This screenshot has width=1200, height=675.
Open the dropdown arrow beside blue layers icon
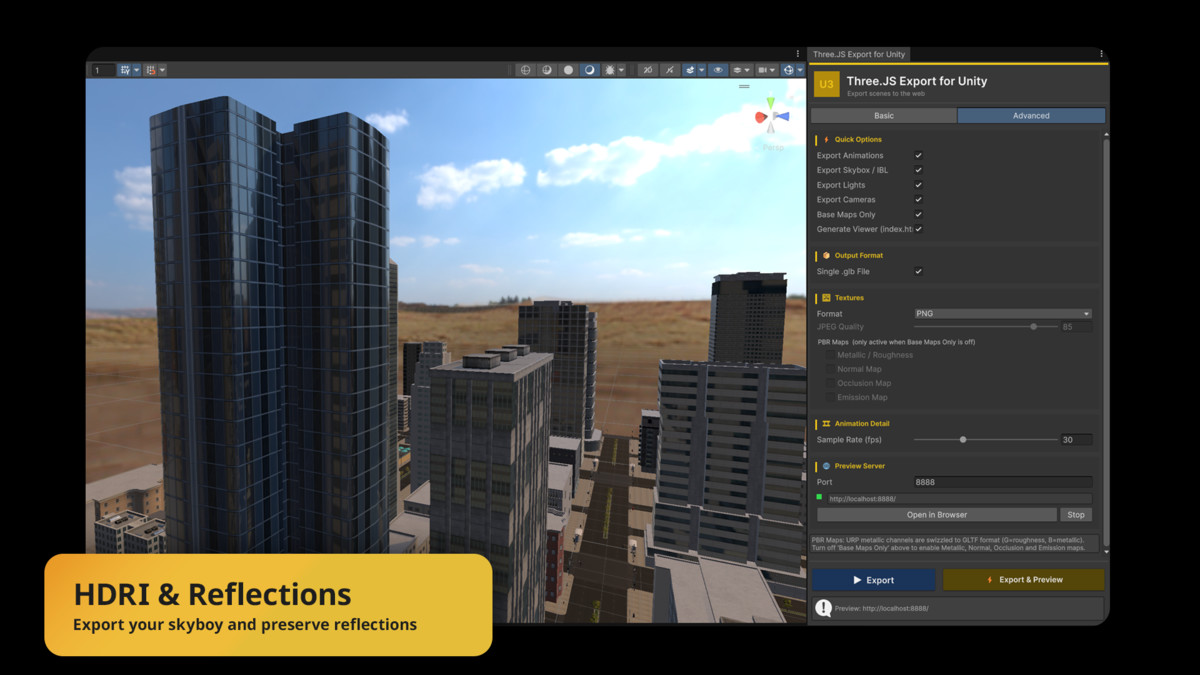[x=701, y=70]
